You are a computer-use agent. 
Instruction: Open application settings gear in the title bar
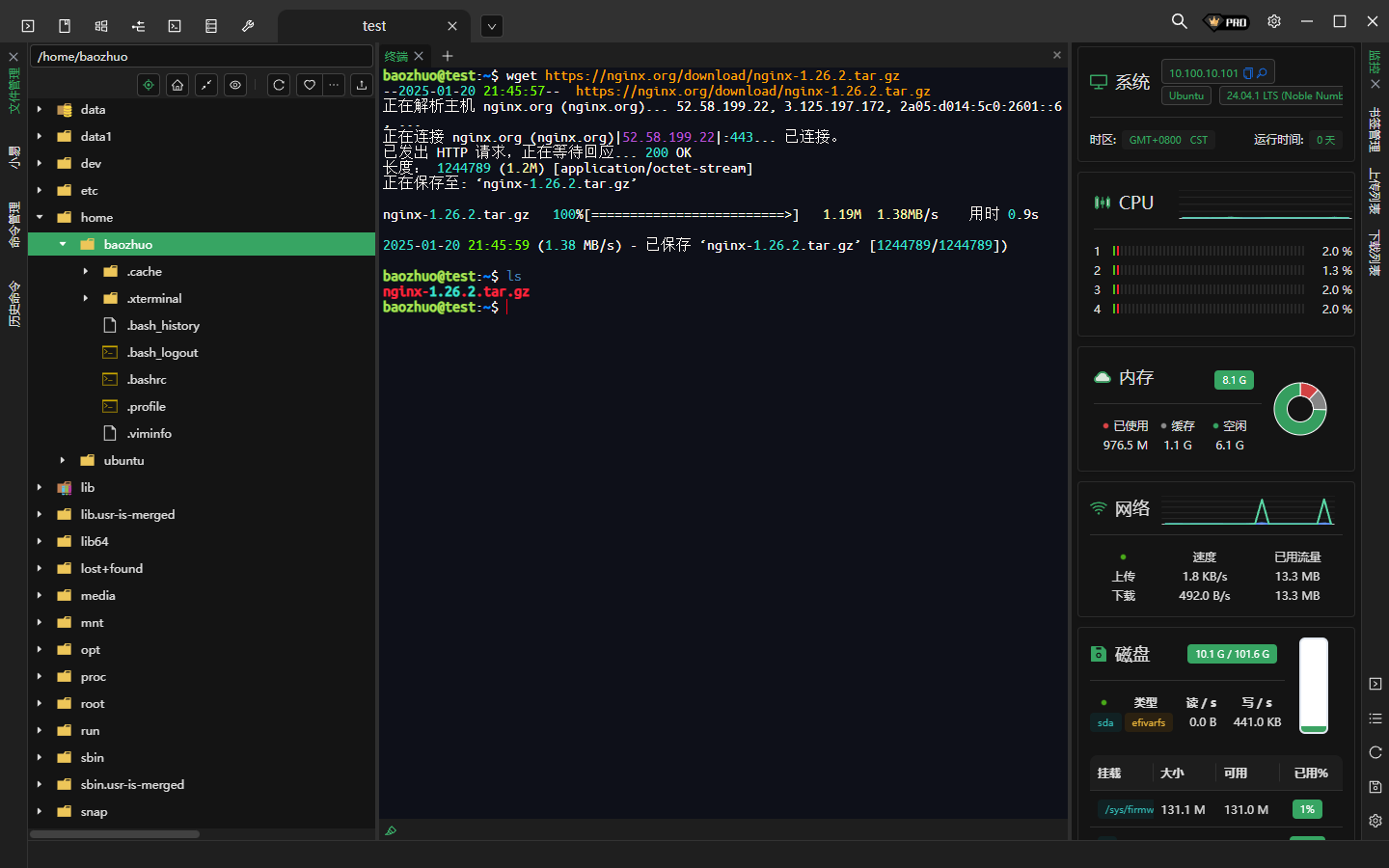(x=1274, y=21)
